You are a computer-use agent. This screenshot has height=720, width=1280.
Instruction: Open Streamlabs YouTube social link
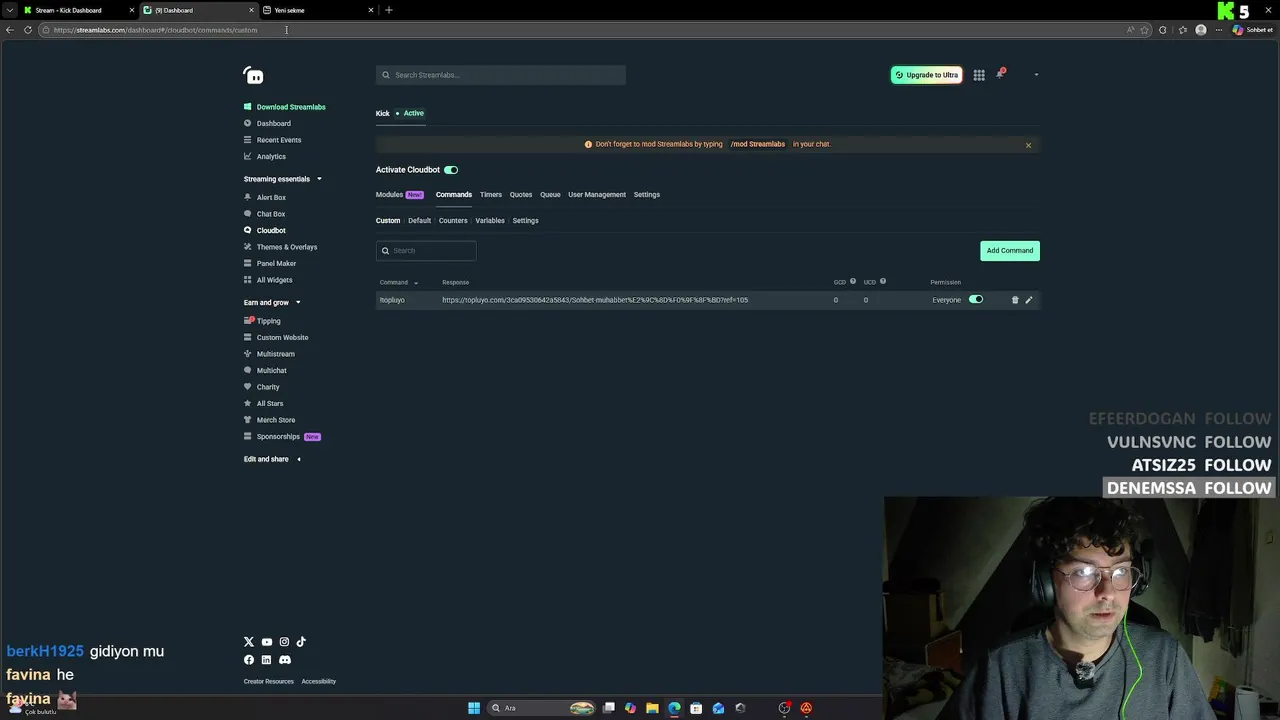coord(266,642)
